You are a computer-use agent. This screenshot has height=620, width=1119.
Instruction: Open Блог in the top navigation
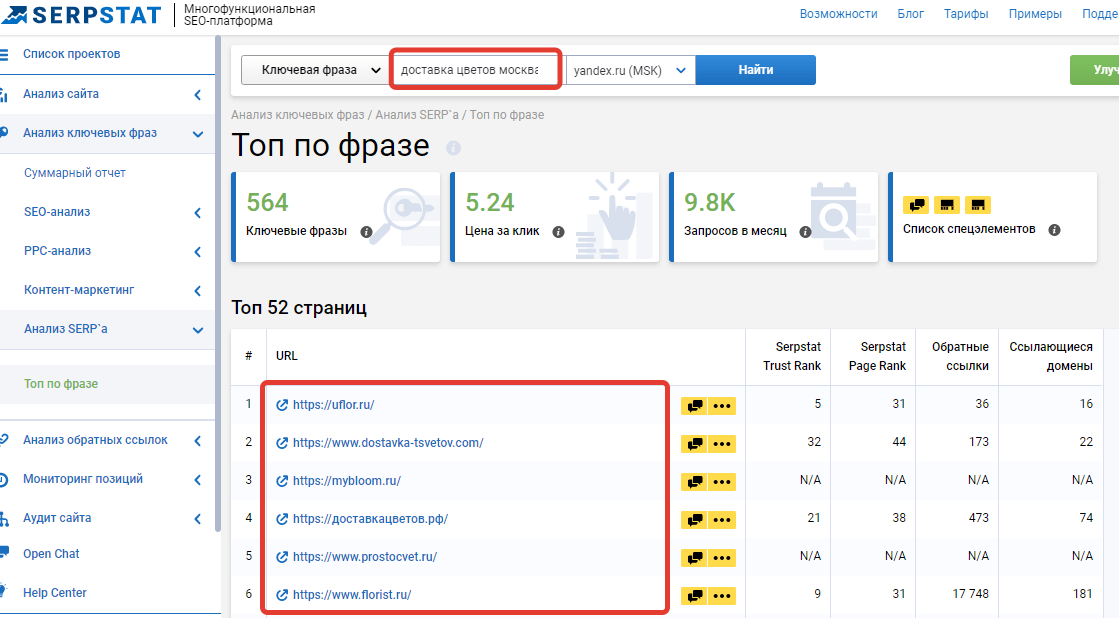click(x=911, y=14)
